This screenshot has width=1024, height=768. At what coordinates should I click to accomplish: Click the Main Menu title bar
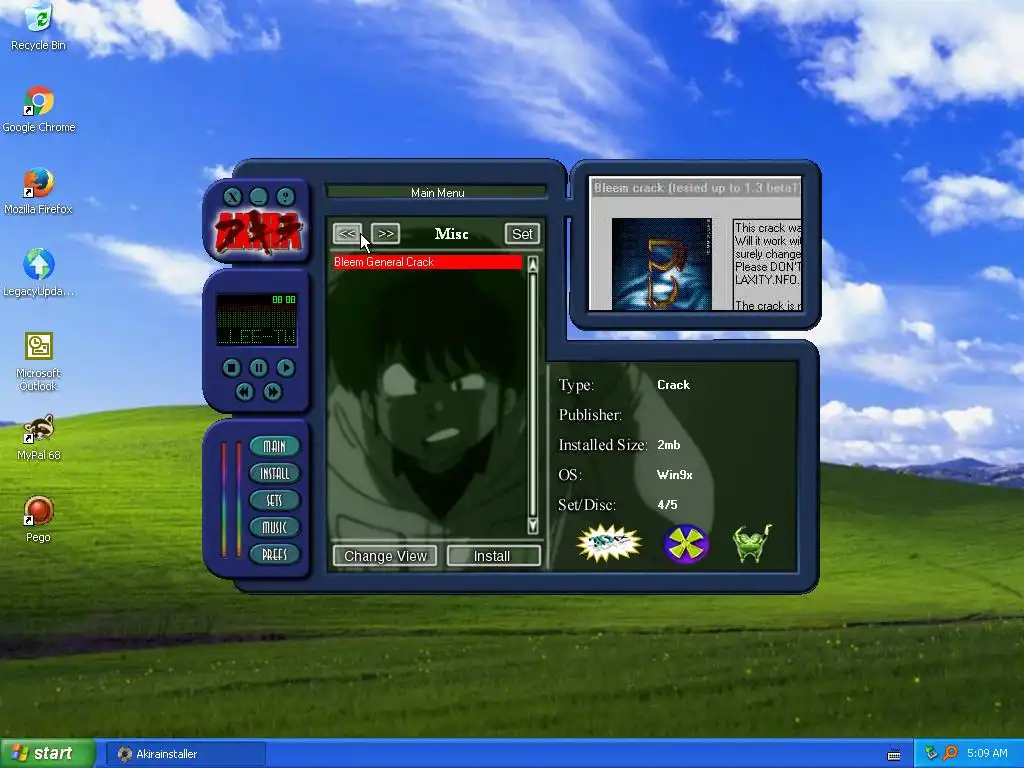pos(437,193)
